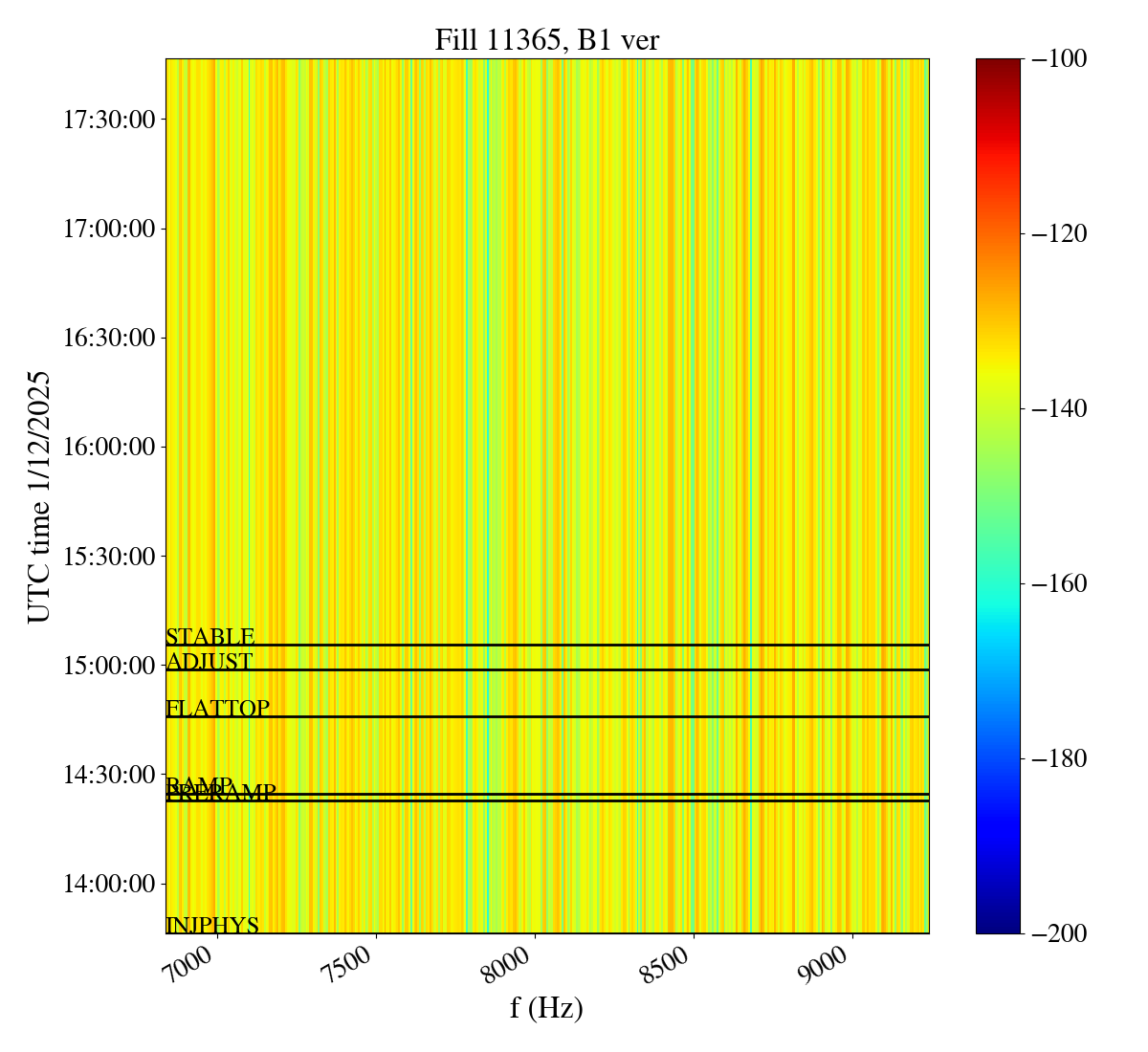
Task: Click the STABLE phase label
Action: pos(210,637)
